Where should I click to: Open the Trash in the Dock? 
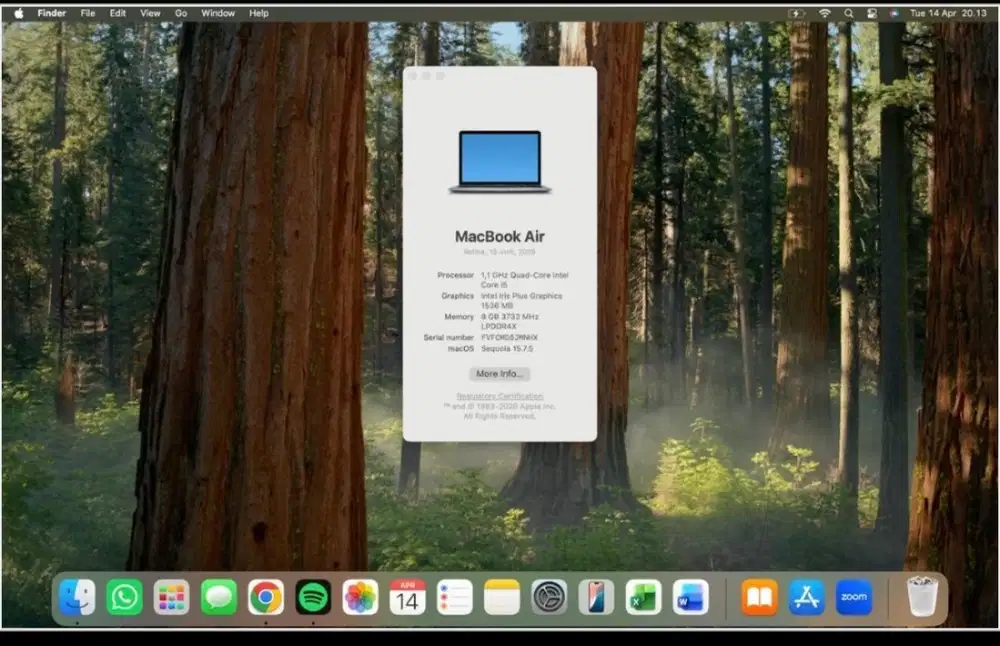922,596
